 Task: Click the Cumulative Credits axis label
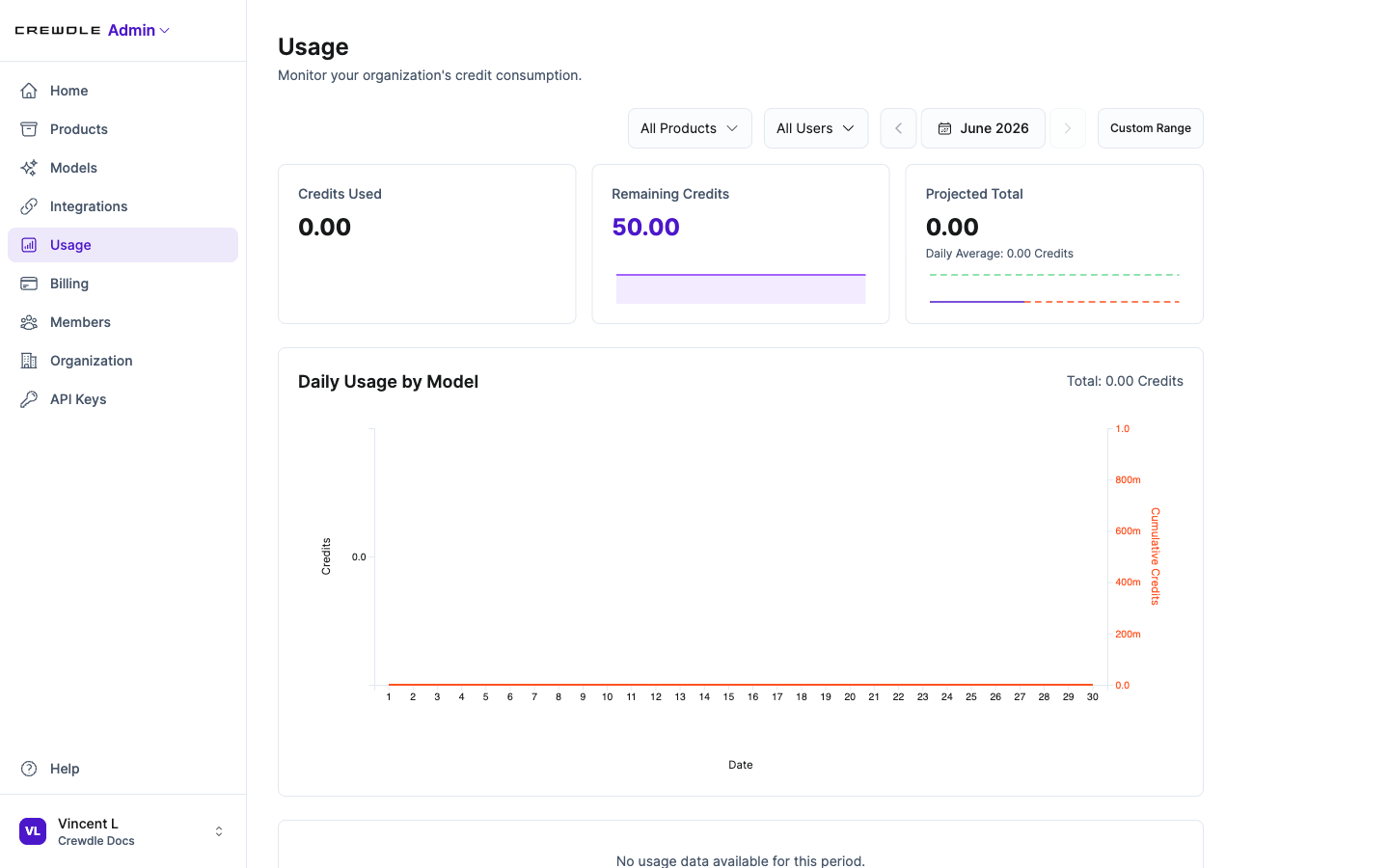[x=1155, y=556]
